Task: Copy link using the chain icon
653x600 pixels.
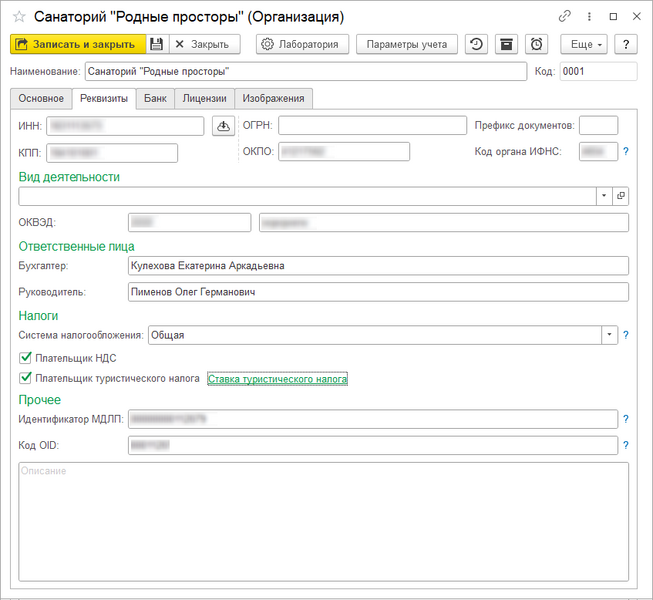Action: [x=565, y=17]
